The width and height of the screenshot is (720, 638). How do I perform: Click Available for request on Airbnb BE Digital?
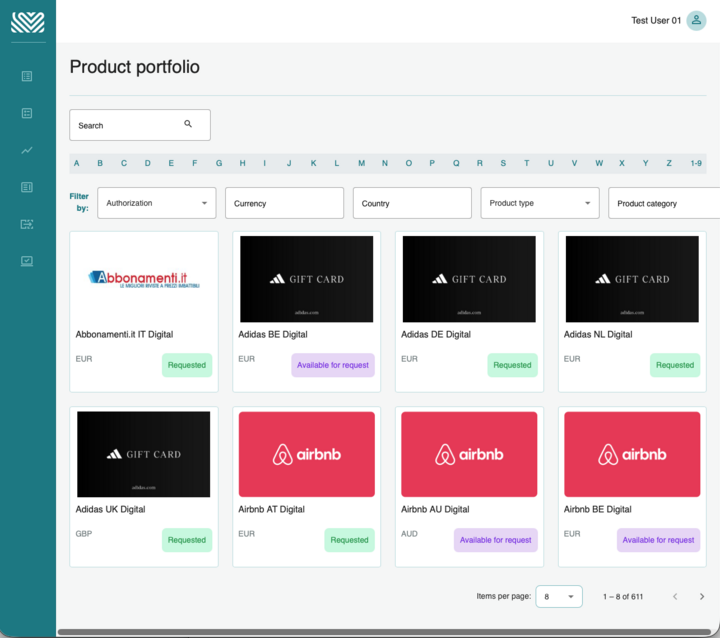(658, 540)
